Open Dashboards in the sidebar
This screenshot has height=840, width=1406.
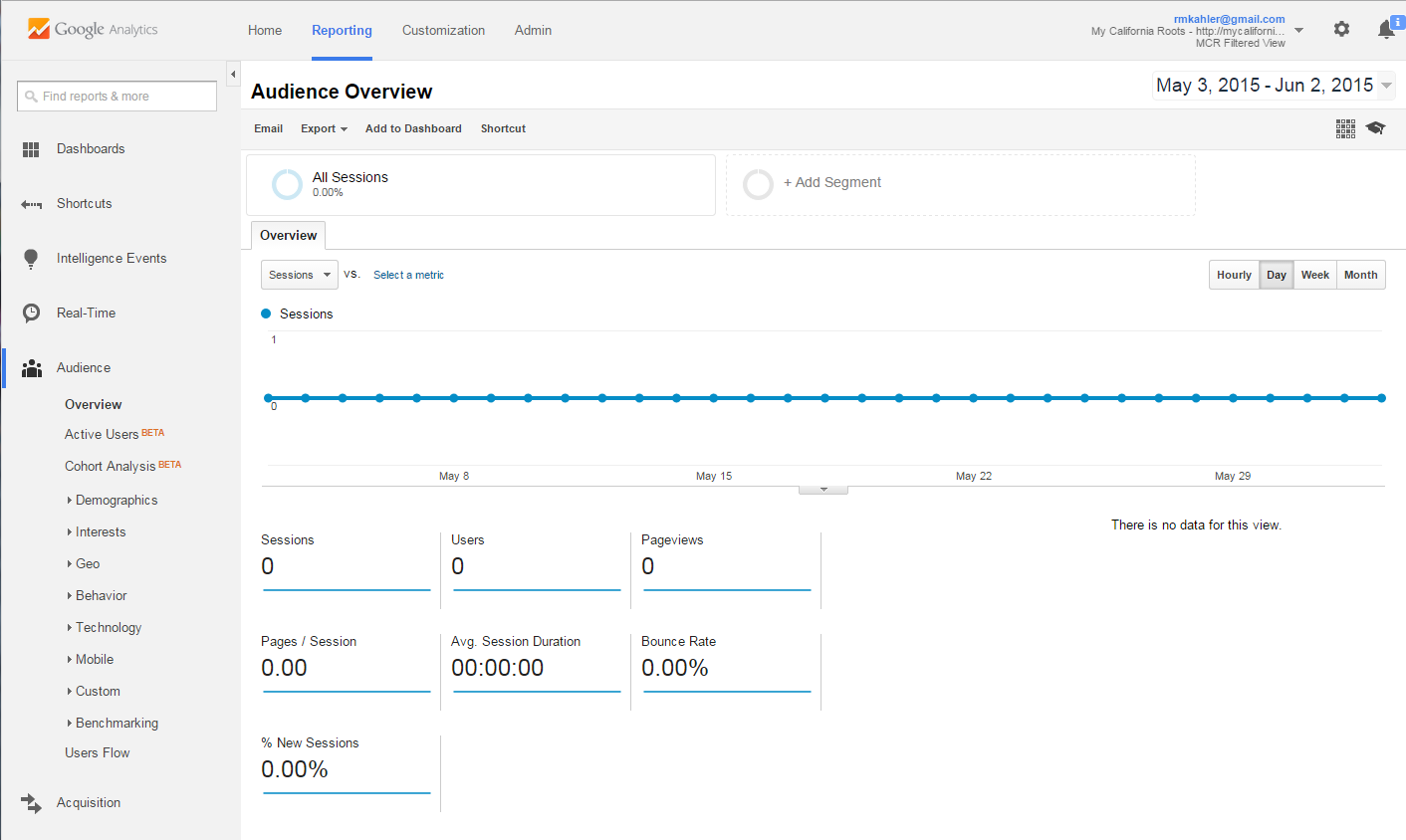[91, 149]
